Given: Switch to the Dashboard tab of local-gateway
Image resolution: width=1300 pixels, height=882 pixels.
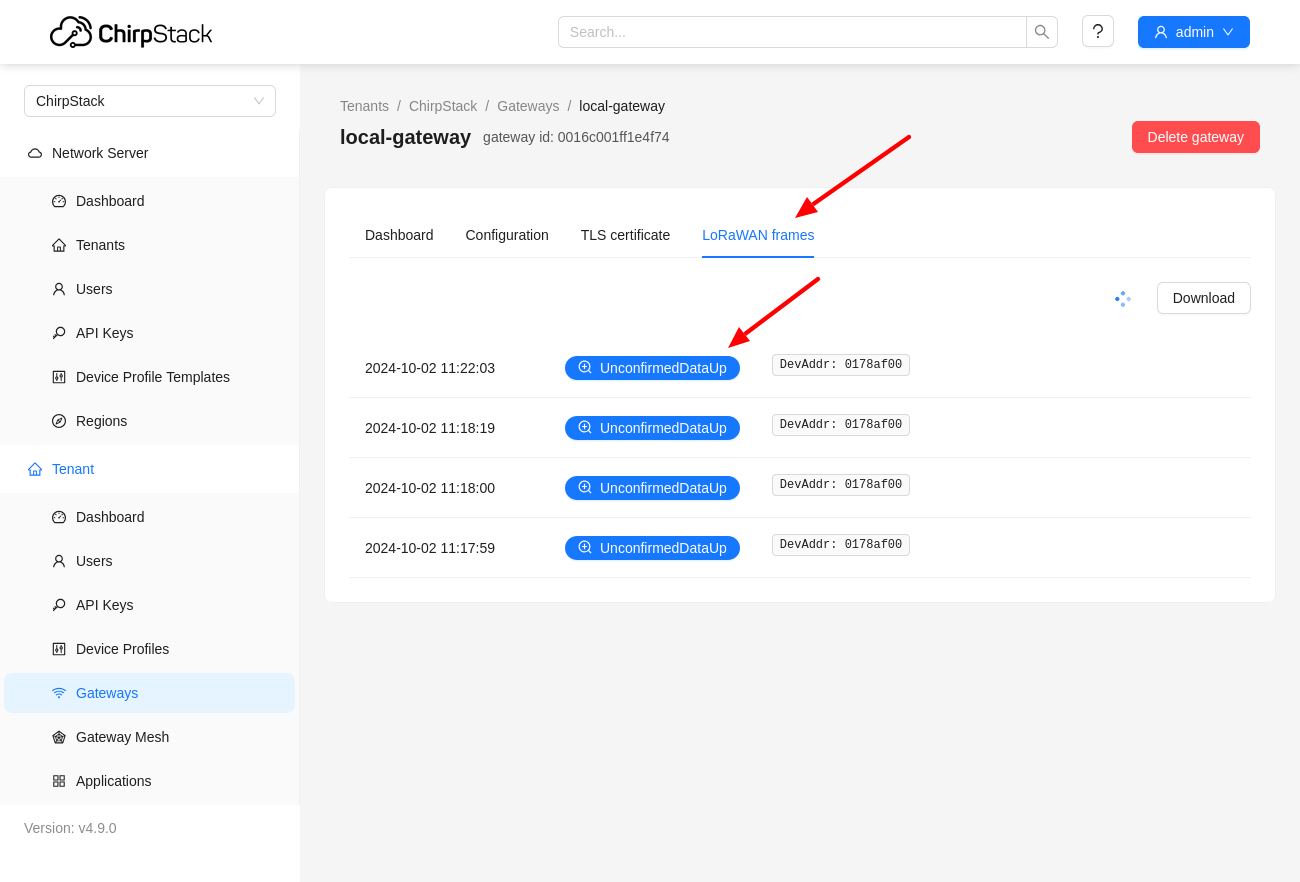Looking at the screenshot, I should 399,235.
